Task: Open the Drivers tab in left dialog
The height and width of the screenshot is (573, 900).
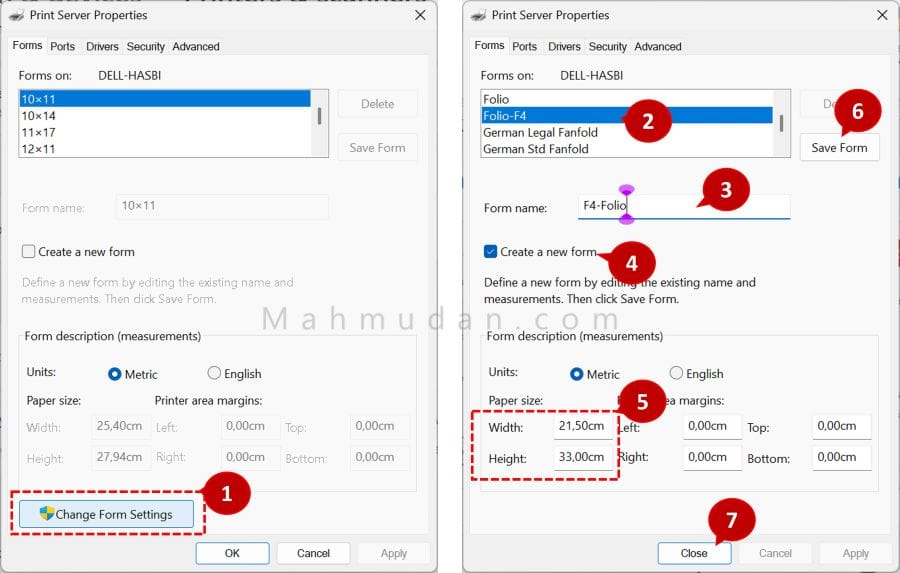Action: tap(102, 47)
